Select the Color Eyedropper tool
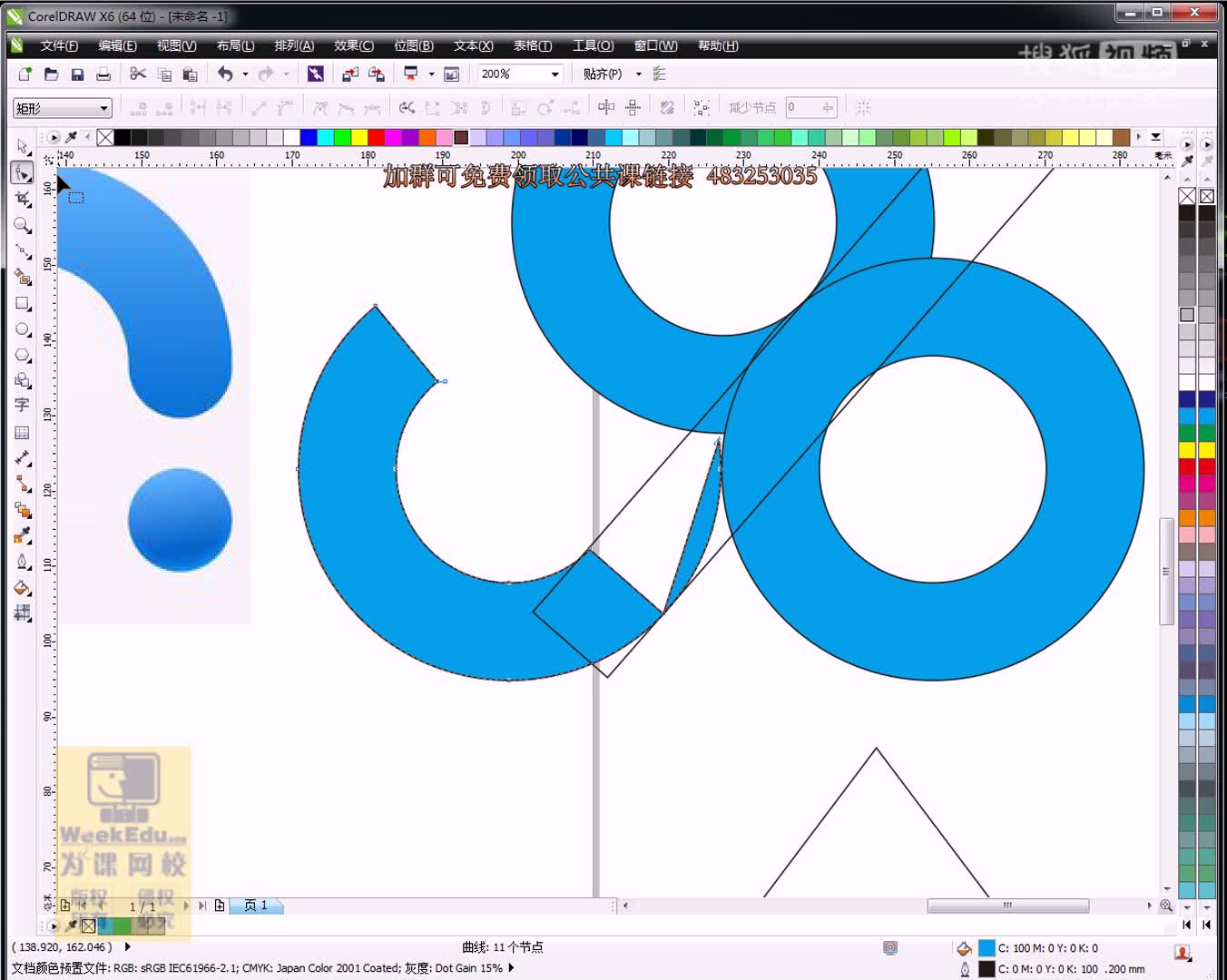 23,535
